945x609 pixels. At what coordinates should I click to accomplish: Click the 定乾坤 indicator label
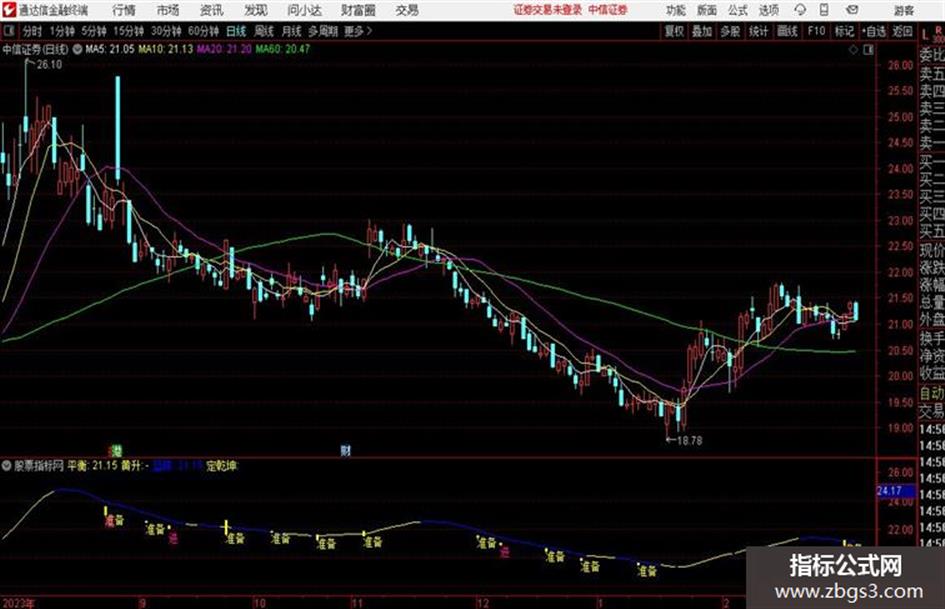coord(222,466)
